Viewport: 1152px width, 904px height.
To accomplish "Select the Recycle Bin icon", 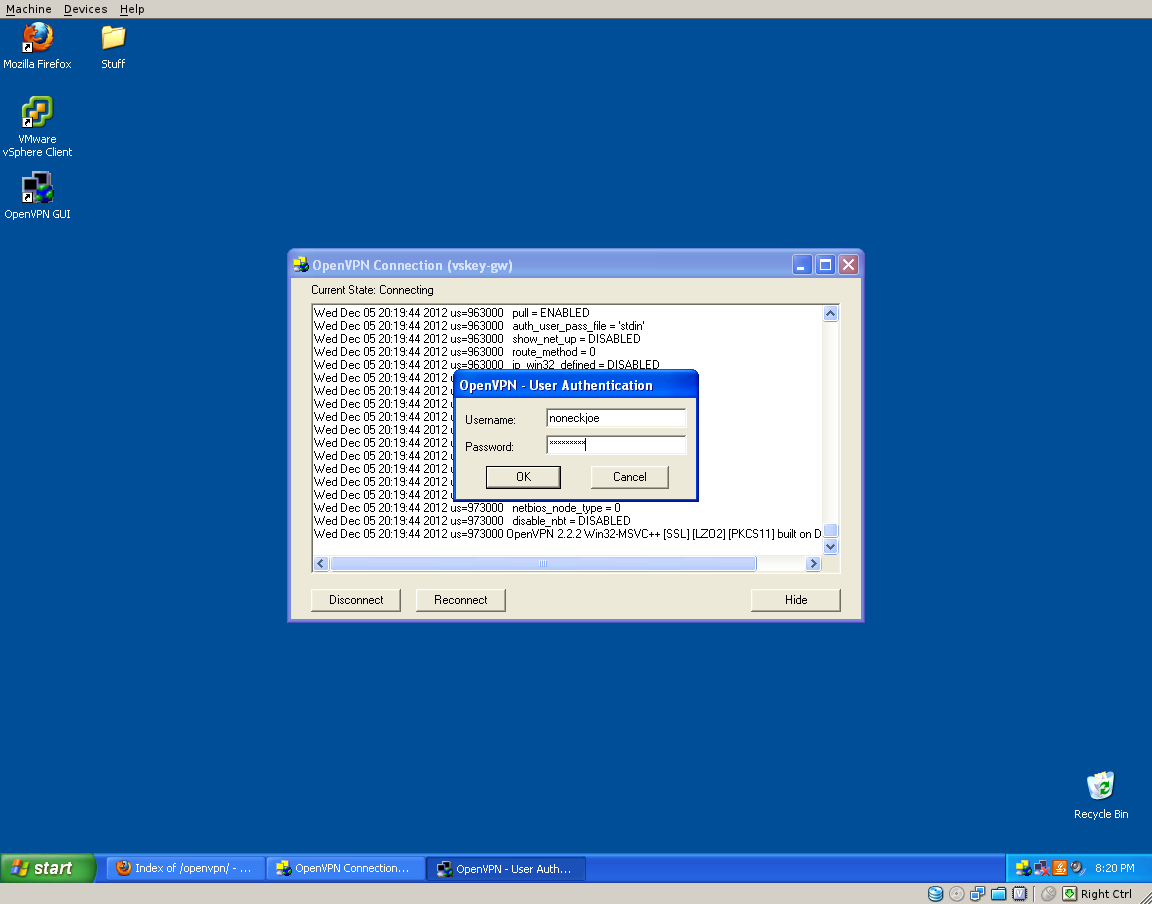I will tap(1101, 795).
